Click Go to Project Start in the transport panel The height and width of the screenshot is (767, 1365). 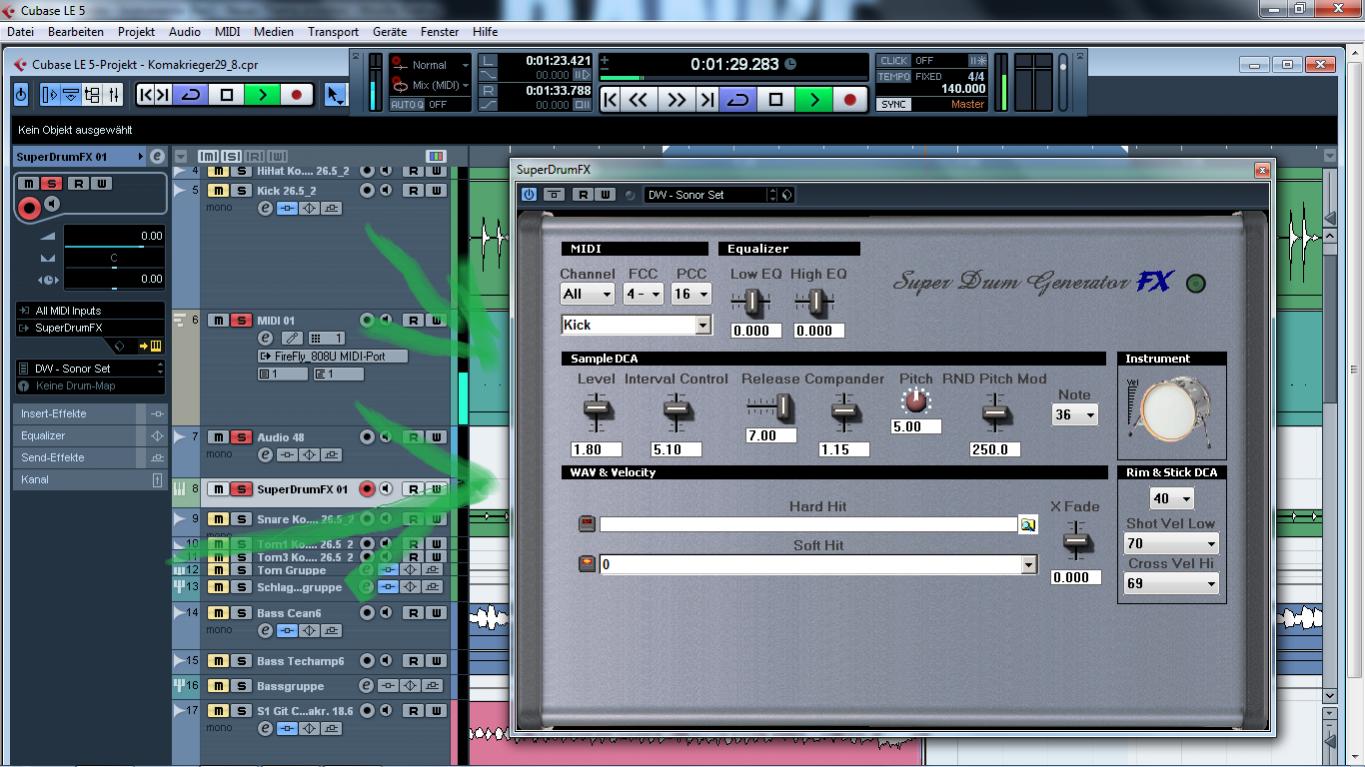(x=610, y=99)
